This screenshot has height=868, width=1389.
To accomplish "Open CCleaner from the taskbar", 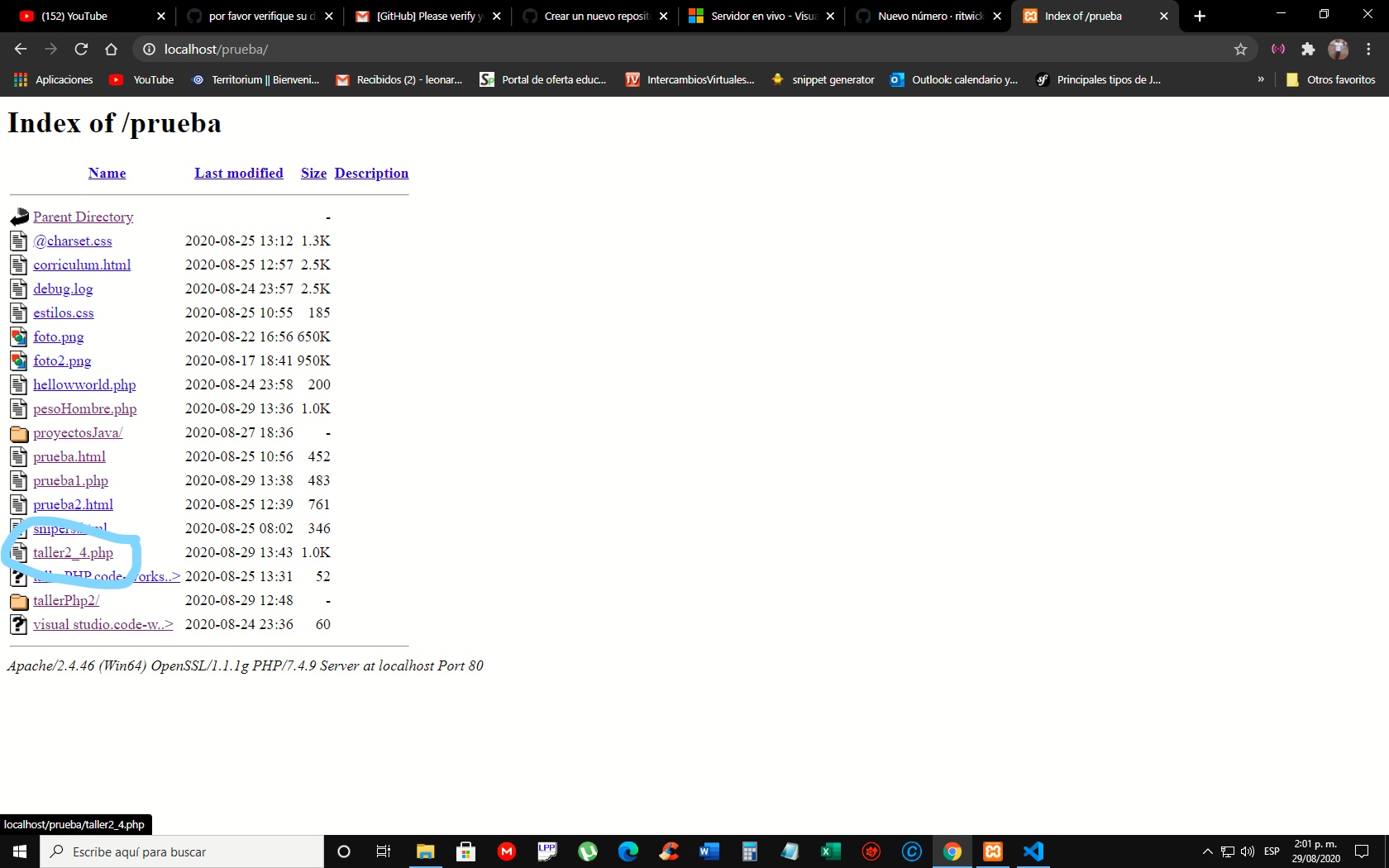I will tap(671, 851).
